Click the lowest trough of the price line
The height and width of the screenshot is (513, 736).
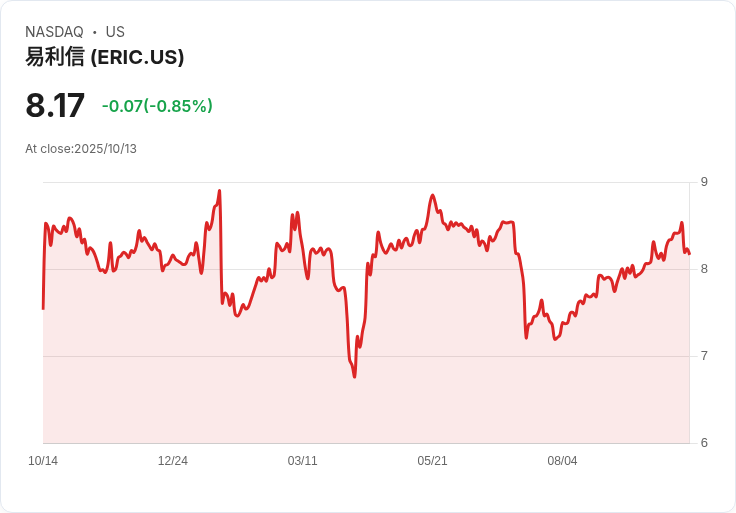point(354,377)
